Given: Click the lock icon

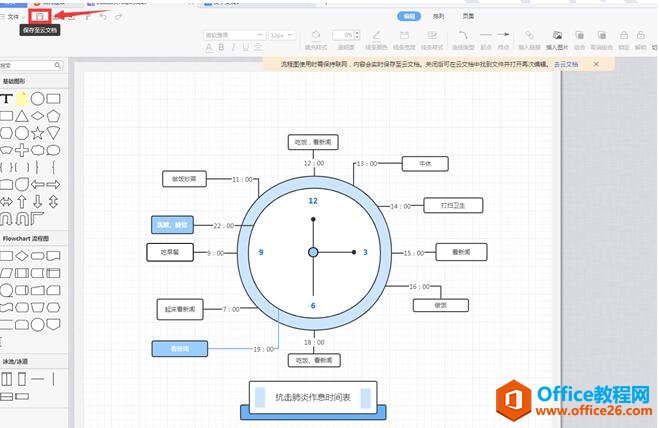Looking at the screenshot, I should coord(624,35).
